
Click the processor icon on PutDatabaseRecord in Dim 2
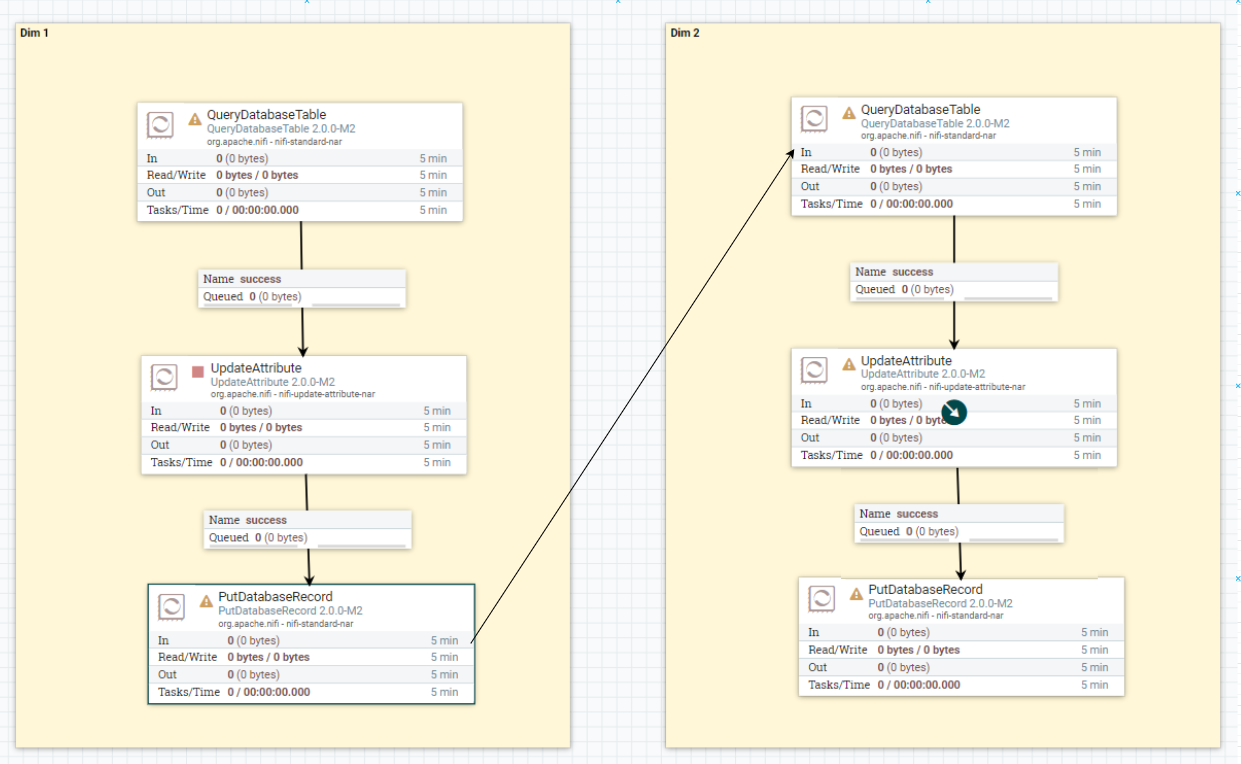[x=821, y=599]
